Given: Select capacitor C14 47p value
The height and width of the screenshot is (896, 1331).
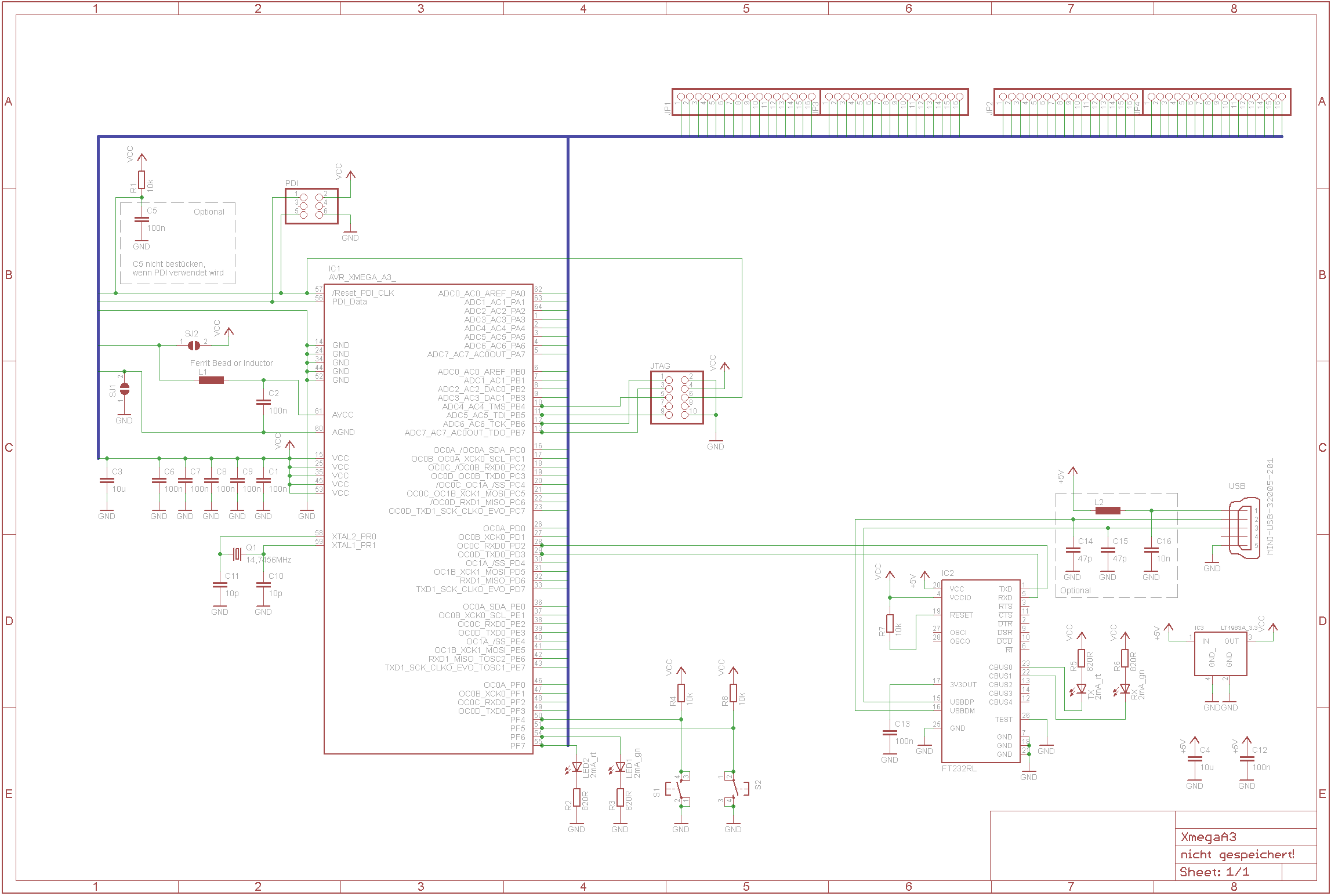Looking at the screenshot, I should point(1085,558).
